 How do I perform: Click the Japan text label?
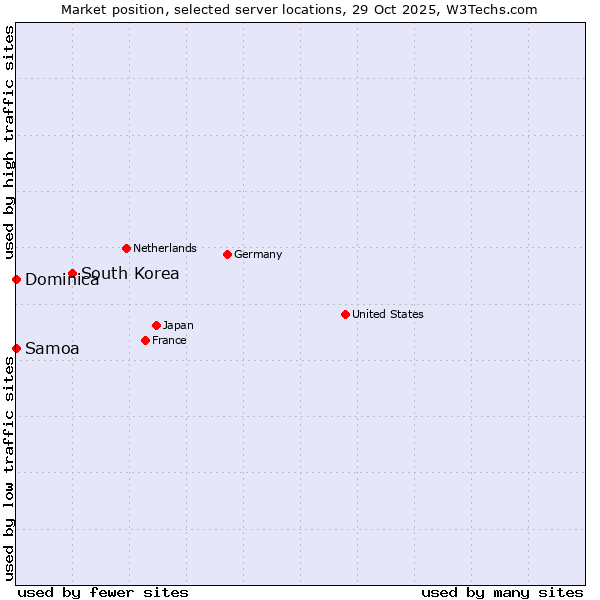(x=178, y=325)
